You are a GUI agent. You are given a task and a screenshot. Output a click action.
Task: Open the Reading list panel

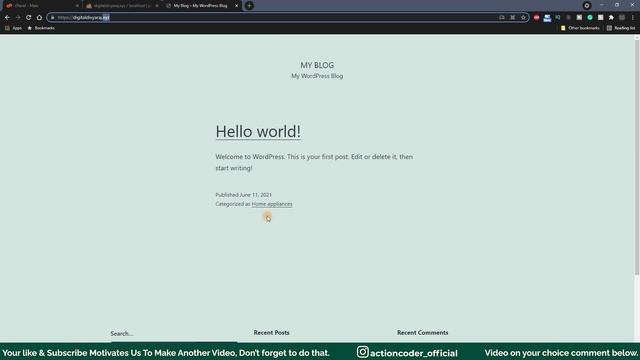(621, 28)
